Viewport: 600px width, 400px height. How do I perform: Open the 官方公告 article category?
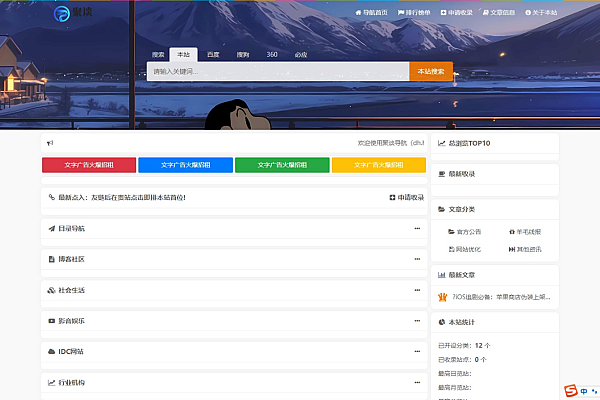pyautogui.click(x=465, y=232)
